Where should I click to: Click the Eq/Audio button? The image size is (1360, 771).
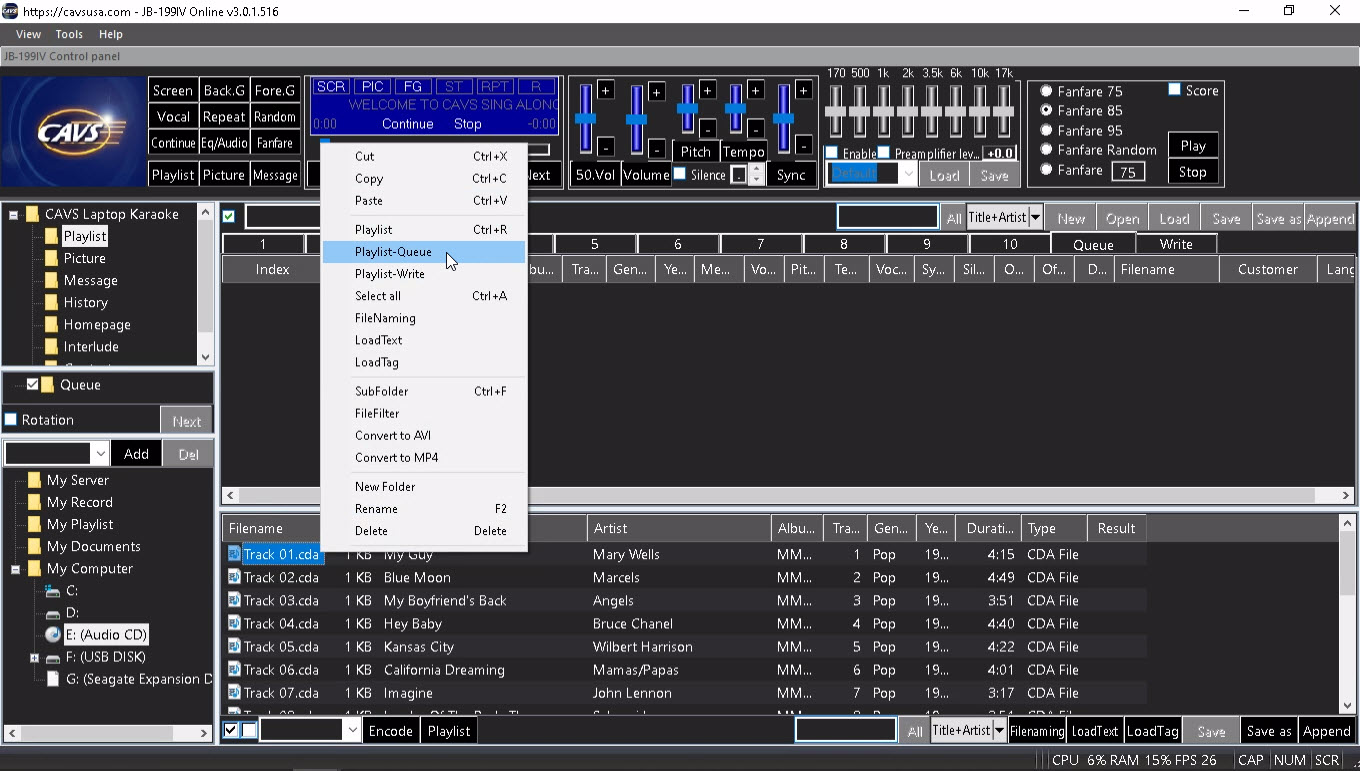tap(224, 143)
